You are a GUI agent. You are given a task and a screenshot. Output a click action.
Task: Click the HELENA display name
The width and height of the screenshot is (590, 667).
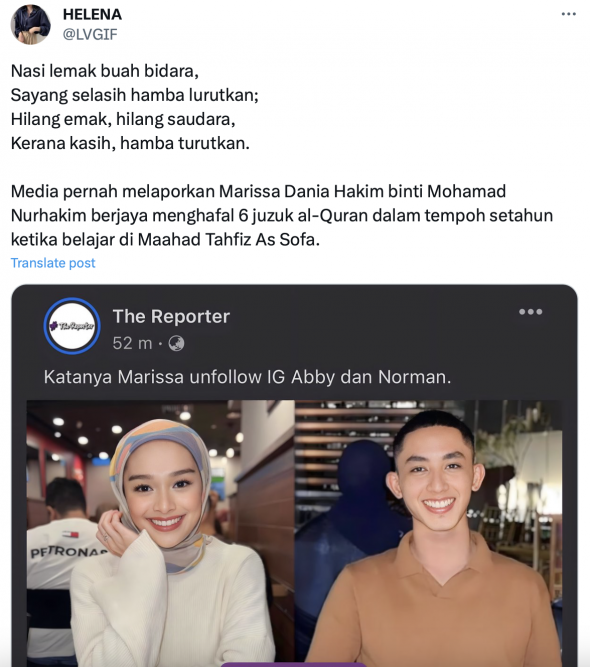tap(92, 14)
